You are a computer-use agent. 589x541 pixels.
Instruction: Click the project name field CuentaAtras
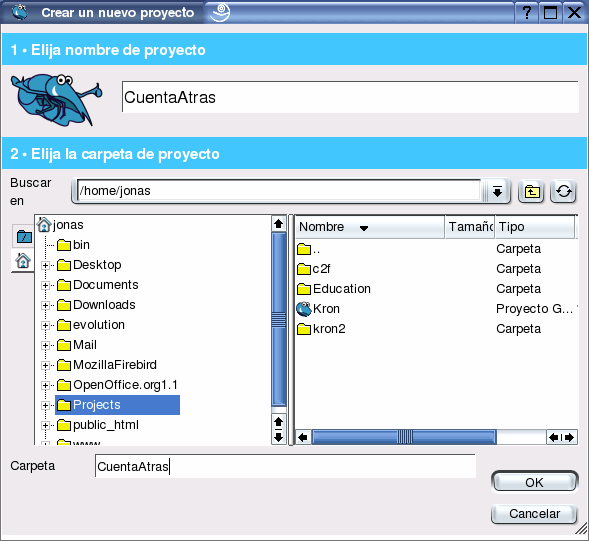350,97
